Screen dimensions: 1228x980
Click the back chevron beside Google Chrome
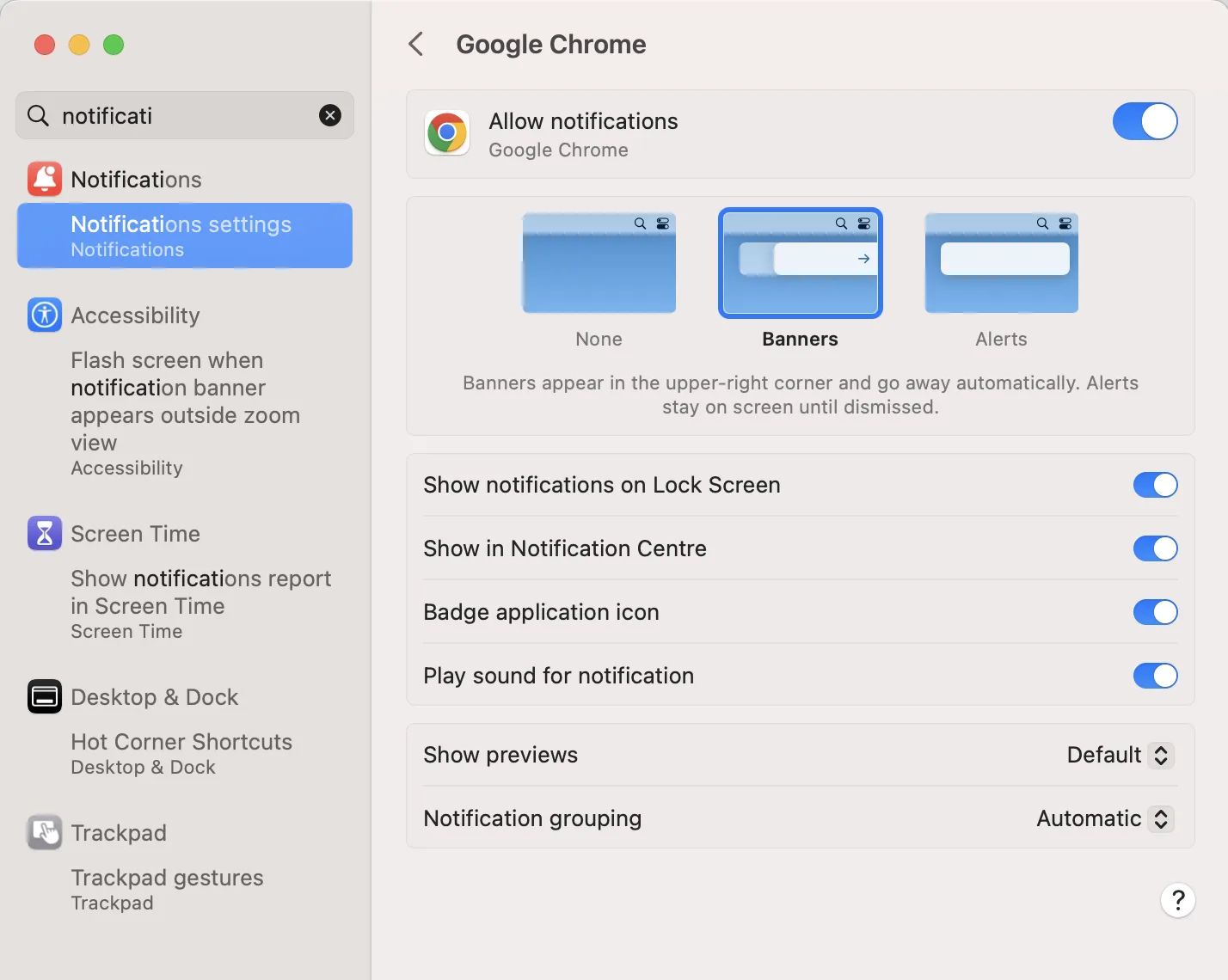click(416, 44)
